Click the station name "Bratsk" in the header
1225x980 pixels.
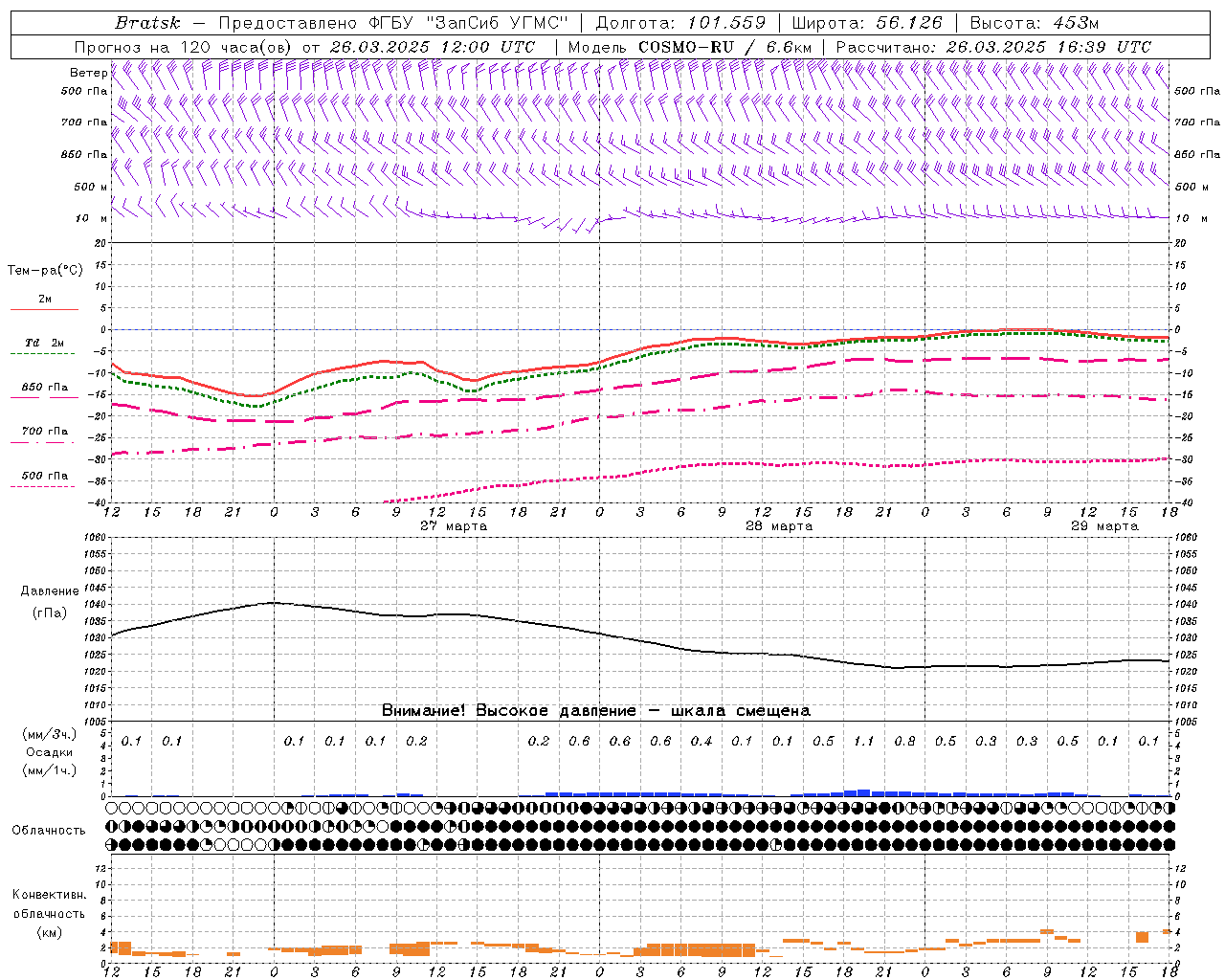(147, 23)
